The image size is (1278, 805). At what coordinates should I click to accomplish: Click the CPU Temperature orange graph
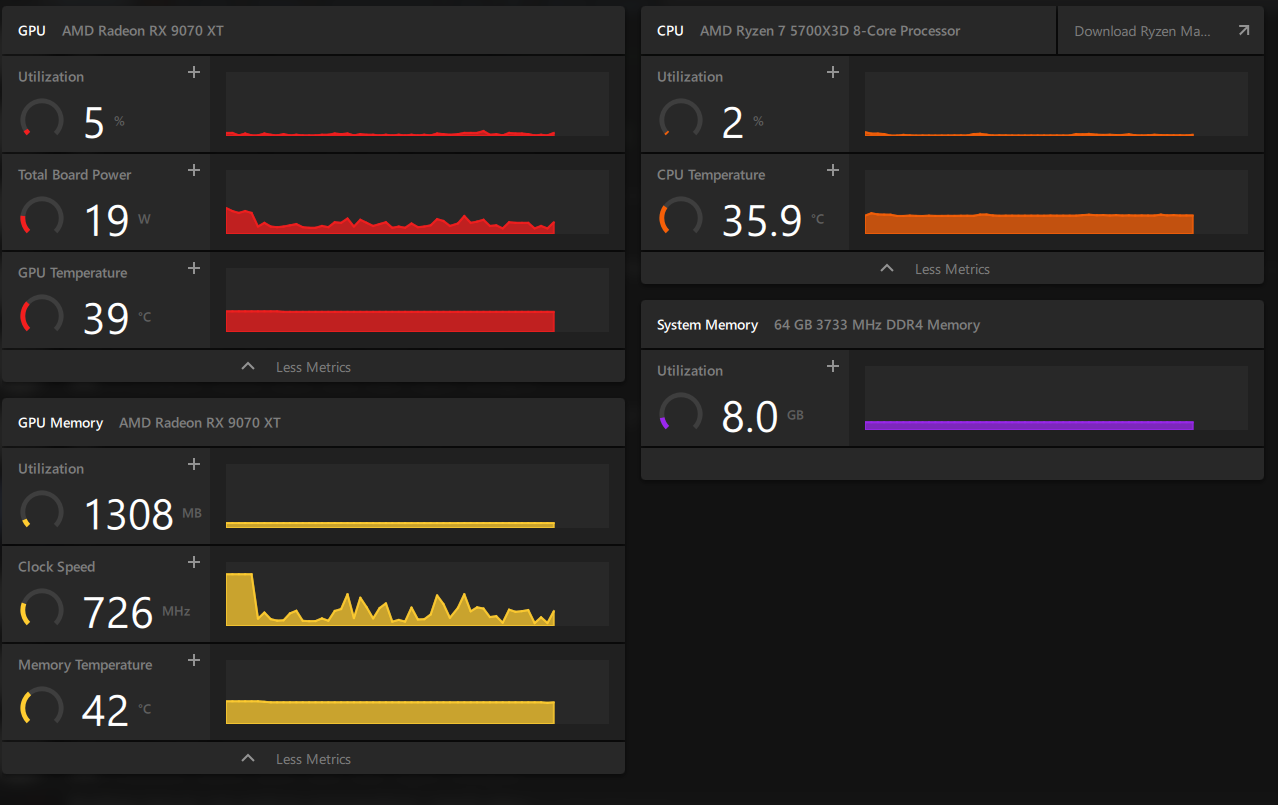pyautogui.click(x=1056, y=202)
